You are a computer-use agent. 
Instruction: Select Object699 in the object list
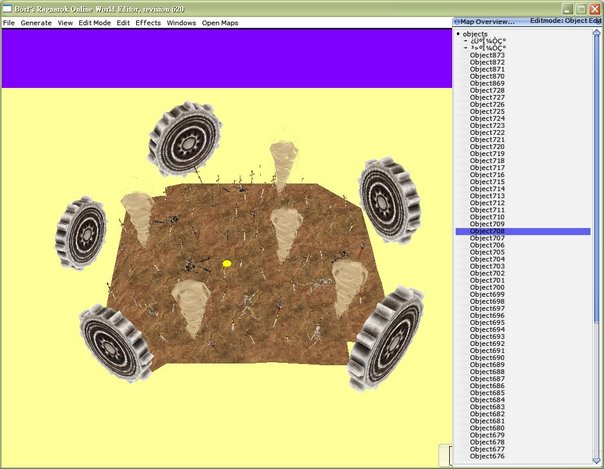(x=487, y=294)
